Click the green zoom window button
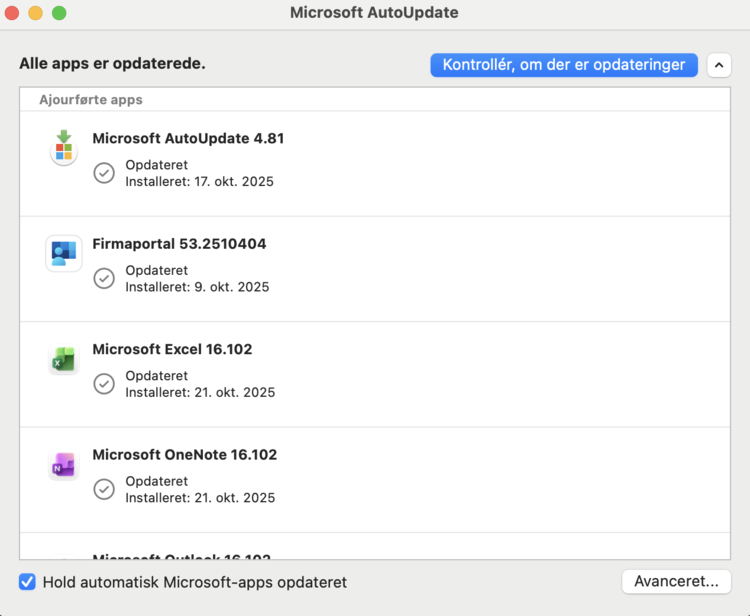 59,13
